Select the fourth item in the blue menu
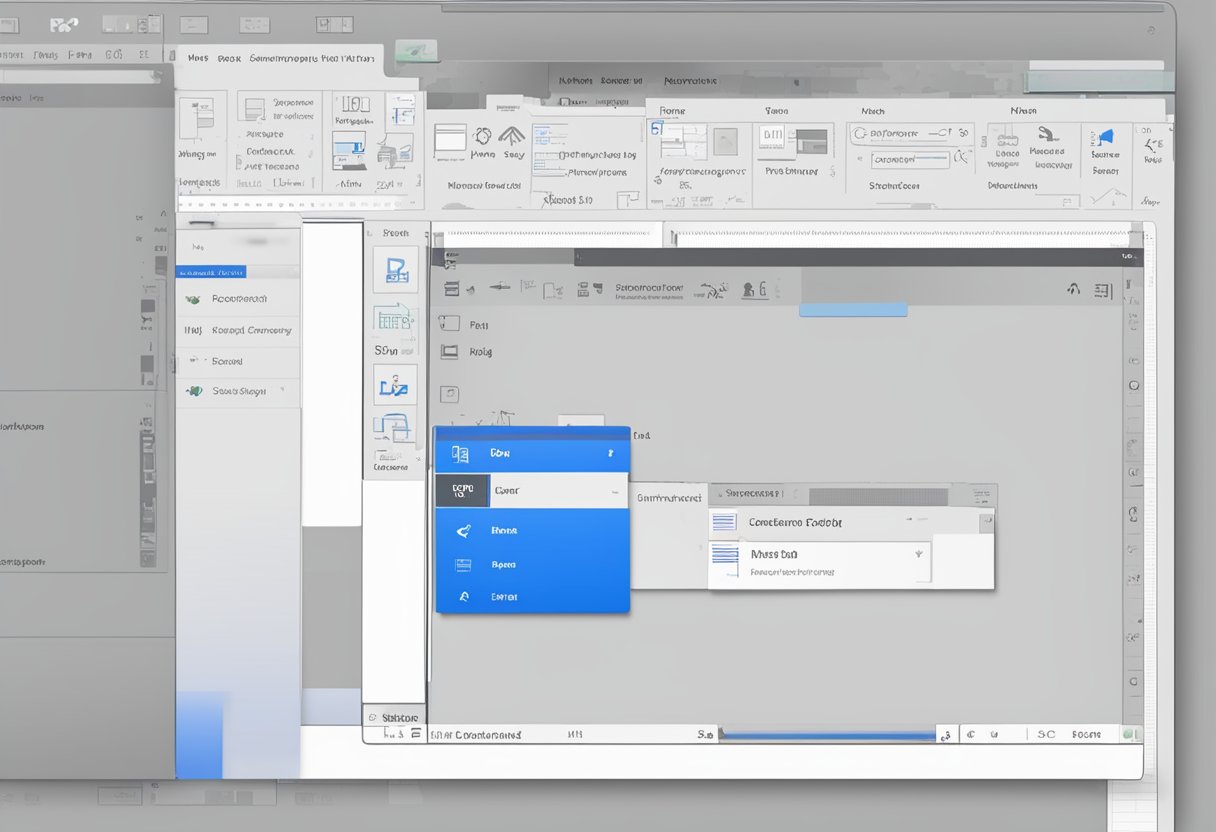 coord(504,565)
